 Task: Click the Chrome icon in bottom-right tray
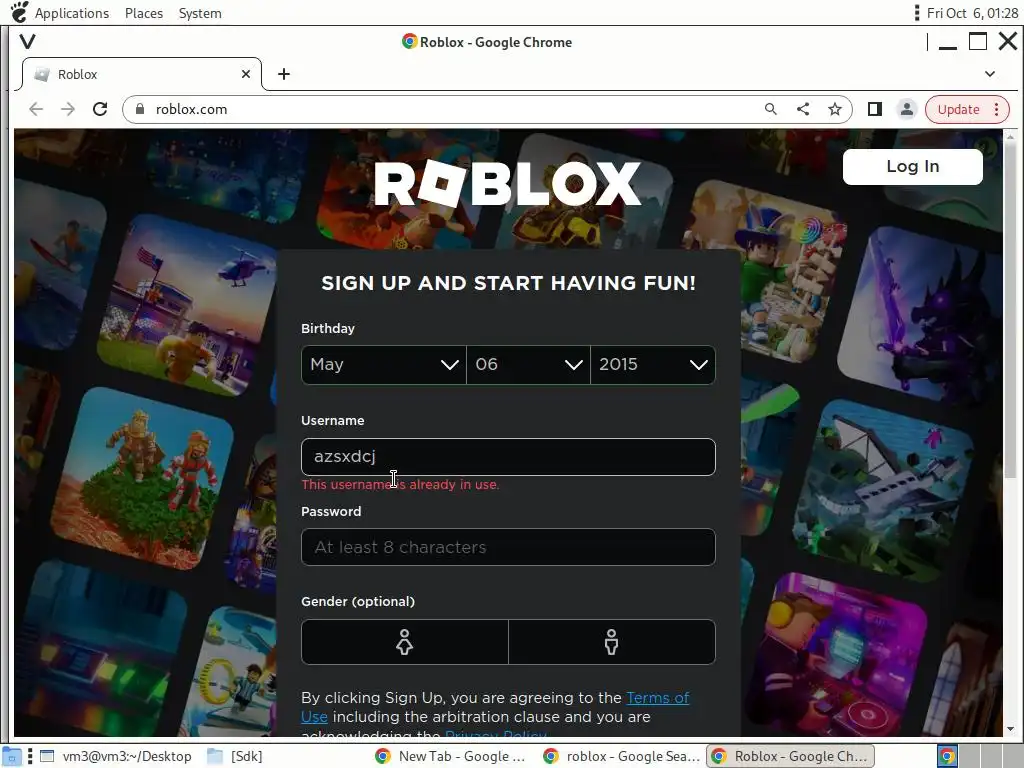click(x=947, y=757)
